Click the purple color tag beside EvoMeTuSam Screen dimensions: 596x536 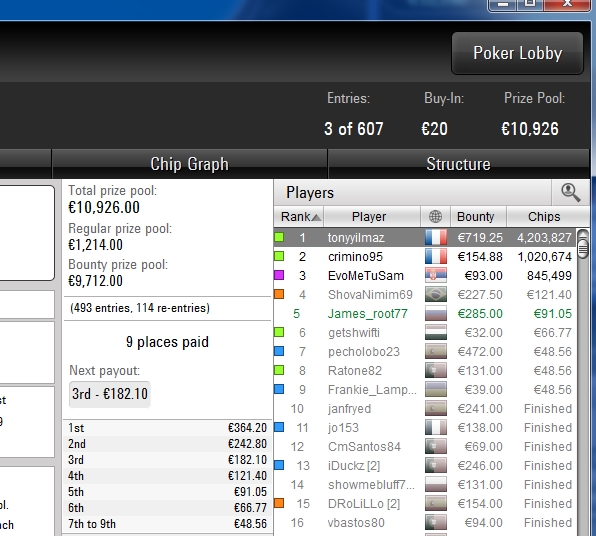coord(279,275)
